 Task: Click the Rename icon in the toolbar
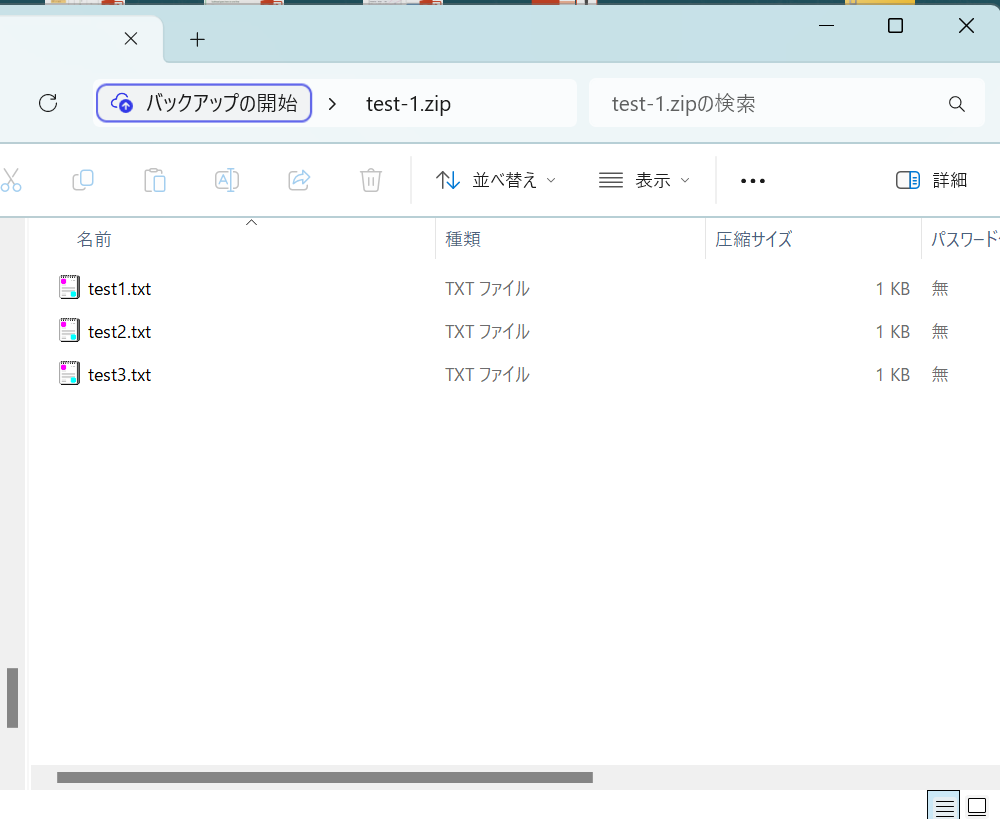point(226,181)
